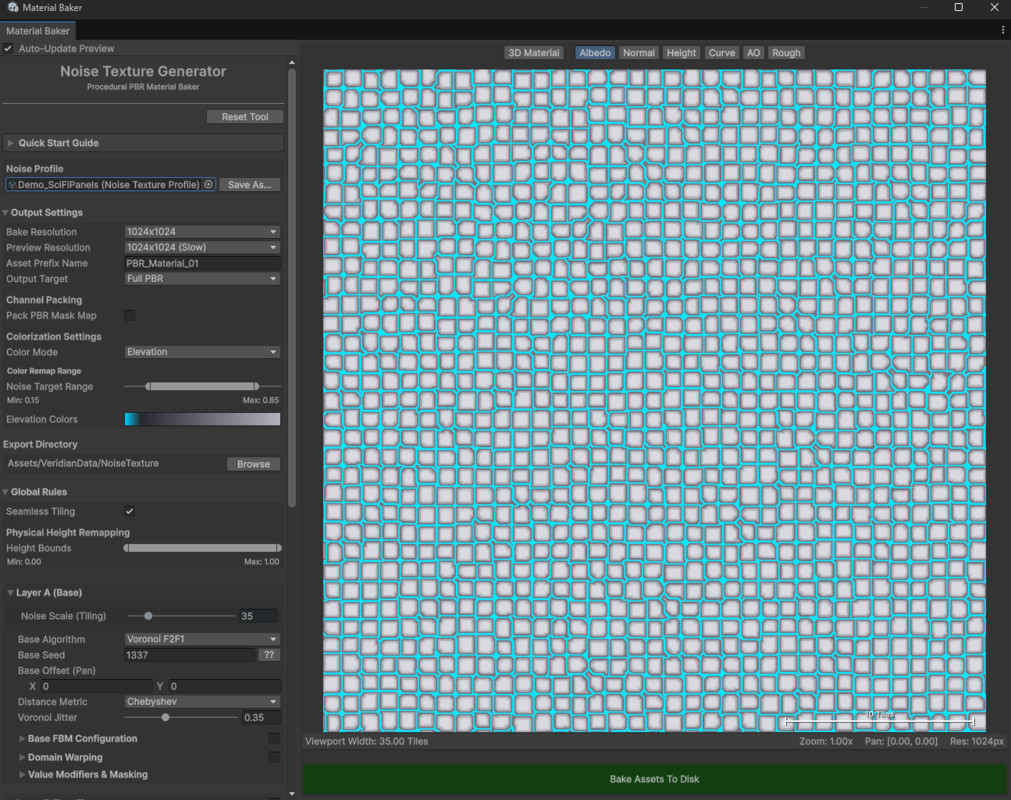The width and height of the screenshot is (1011, 800).
Task: Open the Base Algorithm dropdown
Action: click(202, 639)
